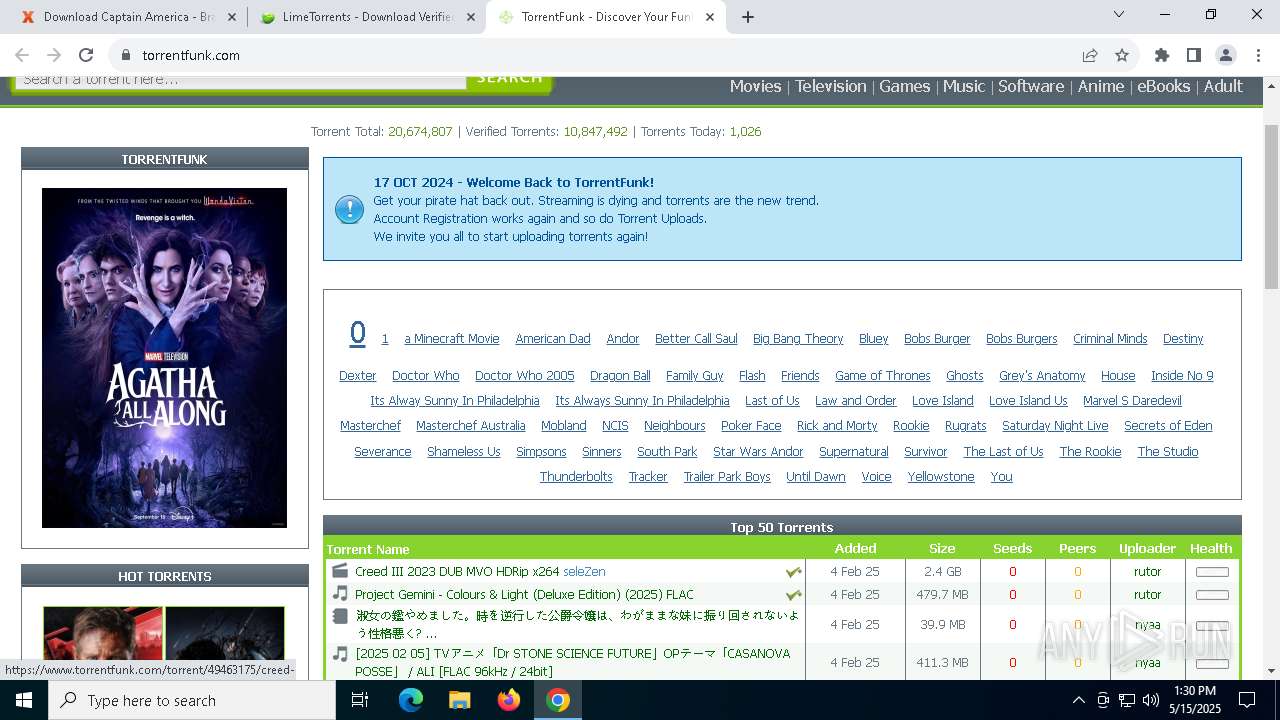Screen dimensions: 1280x720
Task: Click the verified checkmark on Project Gemini row
Action: tap(793, 595)
